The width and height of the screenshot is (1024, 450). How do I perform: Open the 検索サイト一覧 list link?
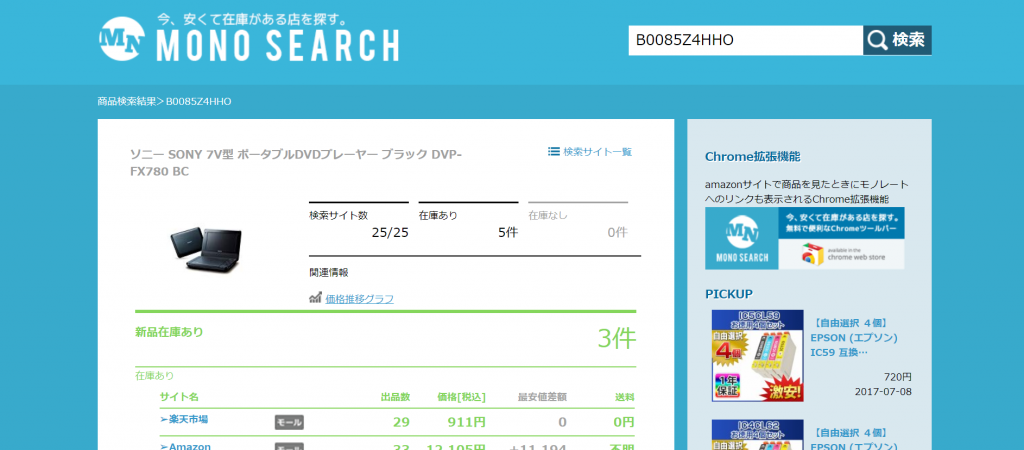598,152
